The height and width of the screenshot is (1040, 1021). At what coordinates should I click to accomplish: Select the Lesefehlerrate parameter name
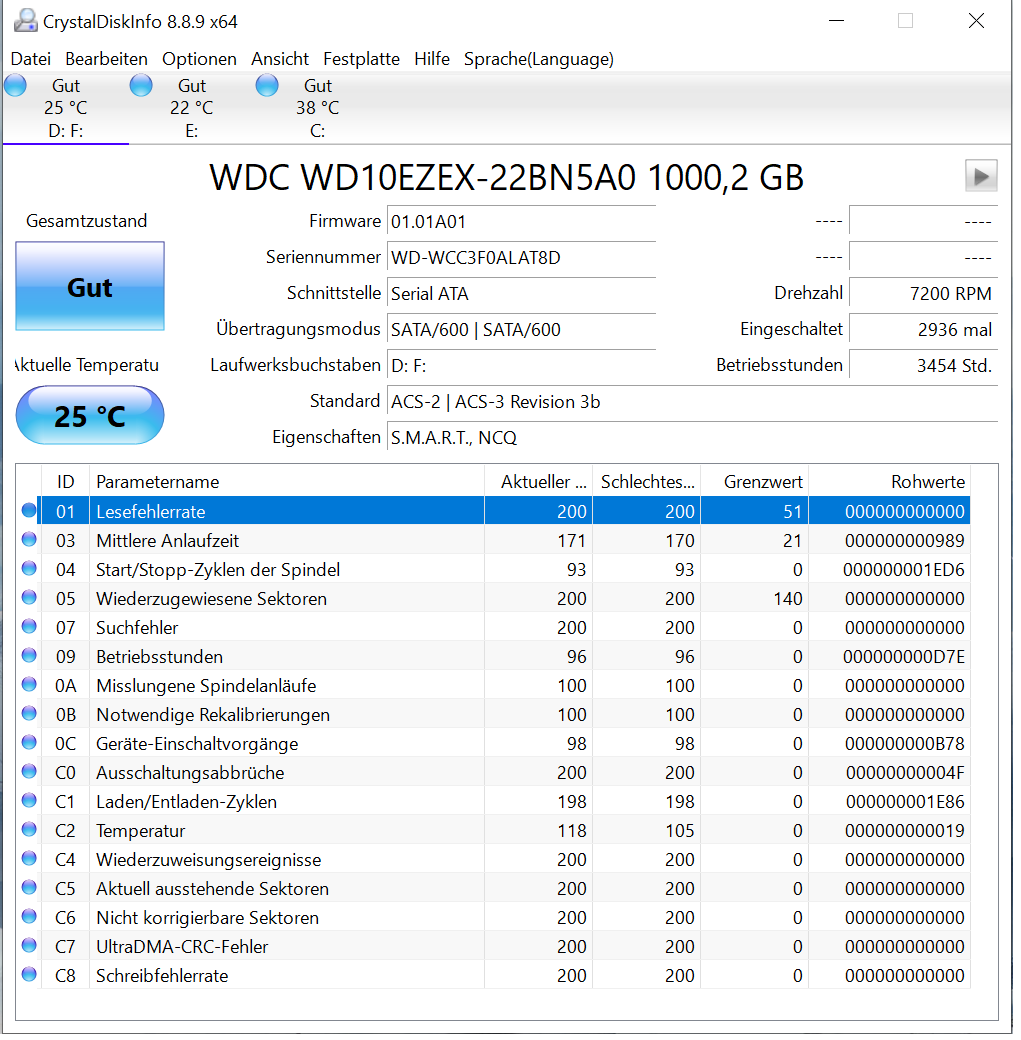click(151, 512)
